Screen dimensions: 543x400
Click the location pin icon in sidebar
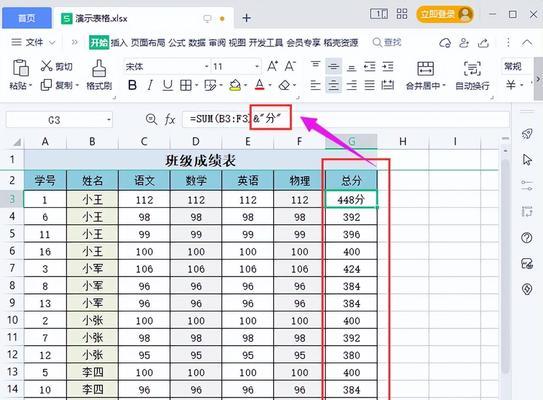[x=527, y=289]
